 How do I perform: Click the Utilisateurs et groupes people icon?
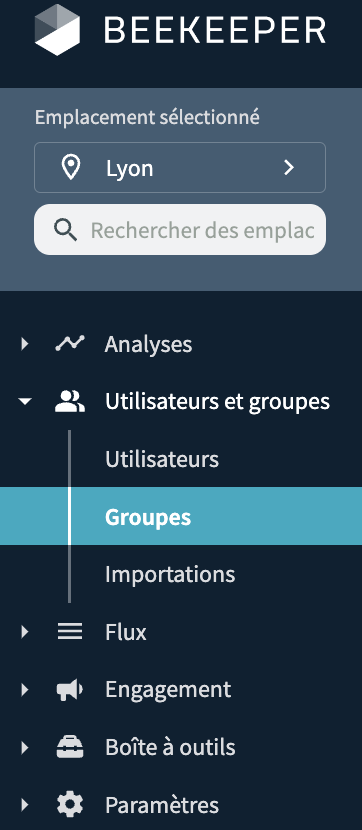click(x=70, y=402)
